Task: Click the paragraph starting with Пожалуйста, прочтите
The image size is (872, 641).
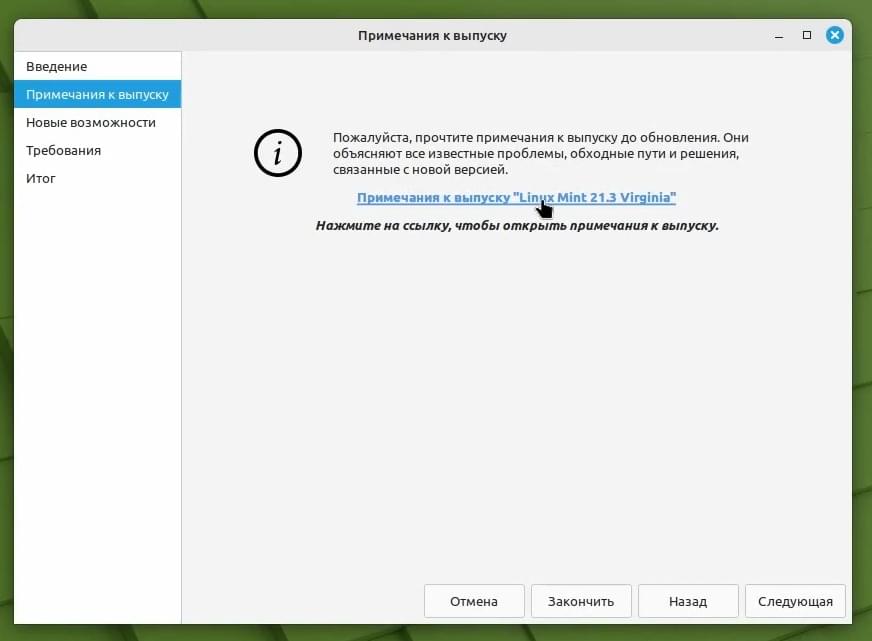Action: coord(541,153)
